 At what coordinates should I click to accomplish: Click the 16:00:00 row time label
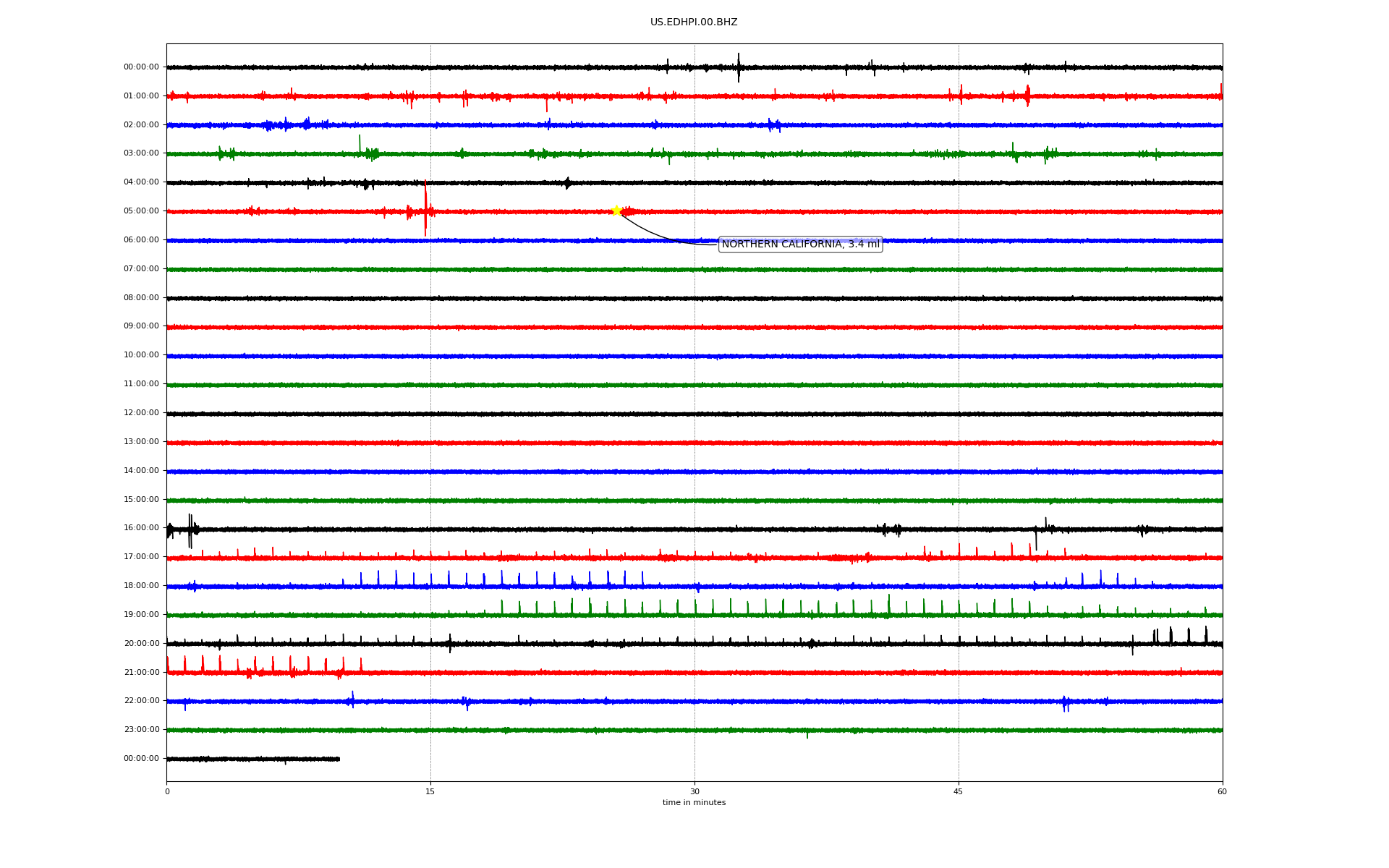tap(141, 528)
